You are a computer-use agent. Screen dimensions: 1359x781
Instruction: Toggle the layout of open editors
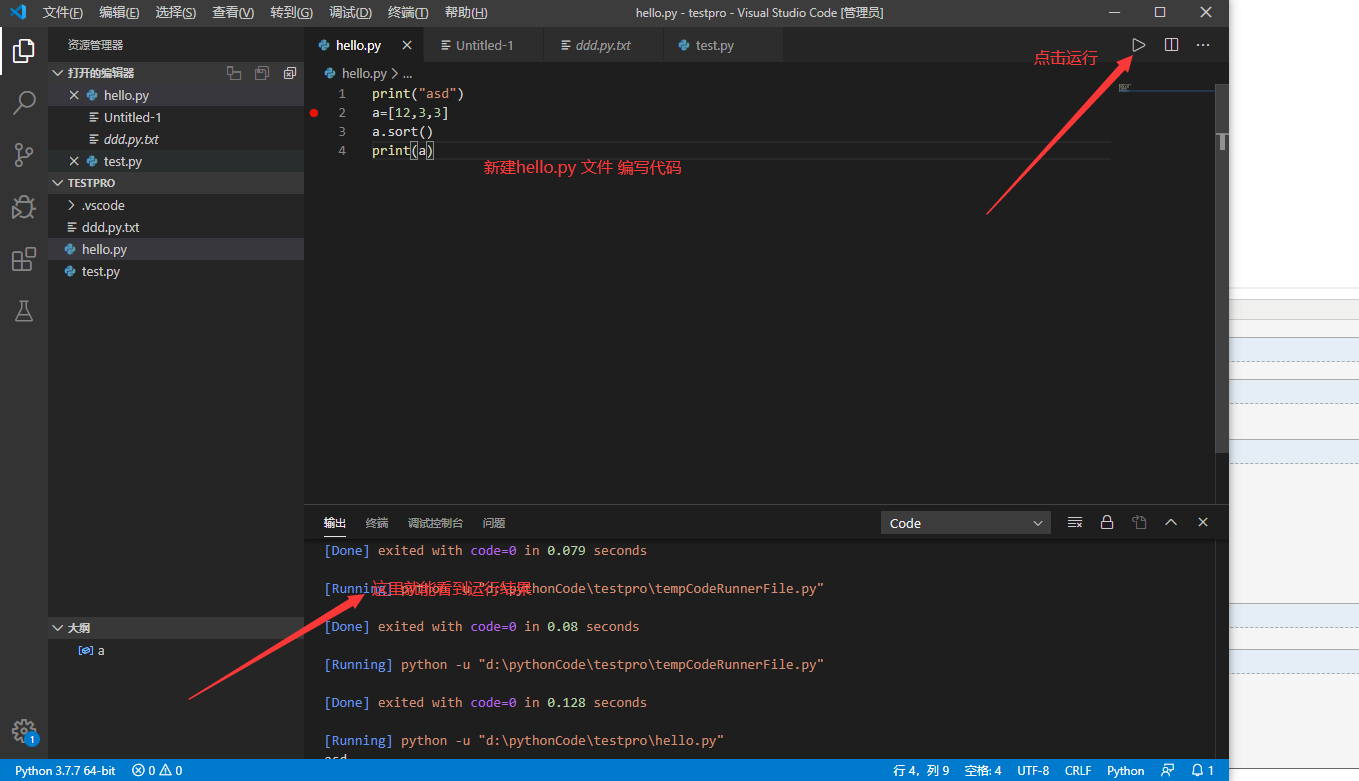point(234,73)
